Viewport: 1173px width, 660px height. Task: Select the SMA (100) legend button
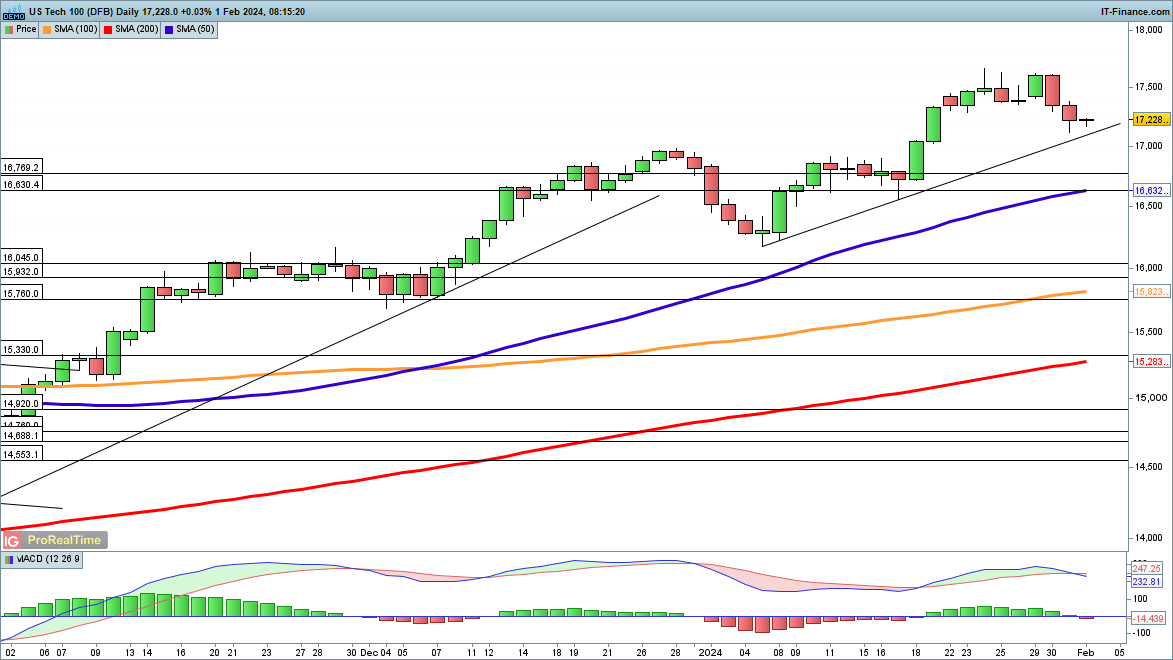coord(70,29)
